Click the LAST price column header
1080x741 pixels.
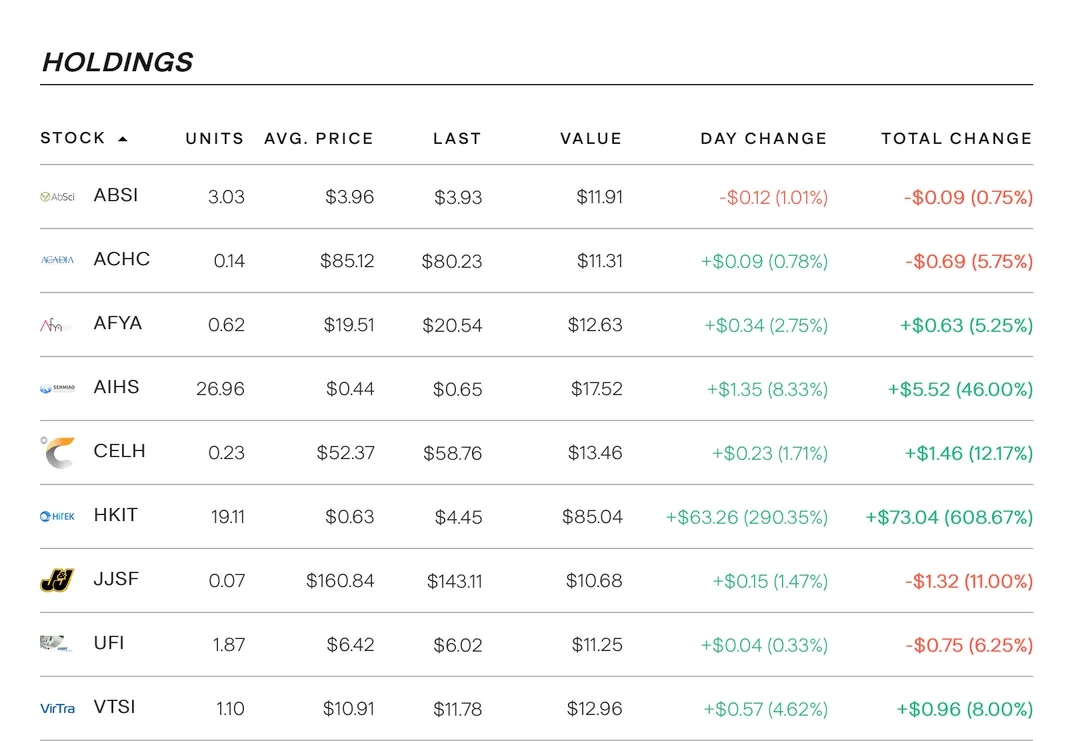click(457, 139)
